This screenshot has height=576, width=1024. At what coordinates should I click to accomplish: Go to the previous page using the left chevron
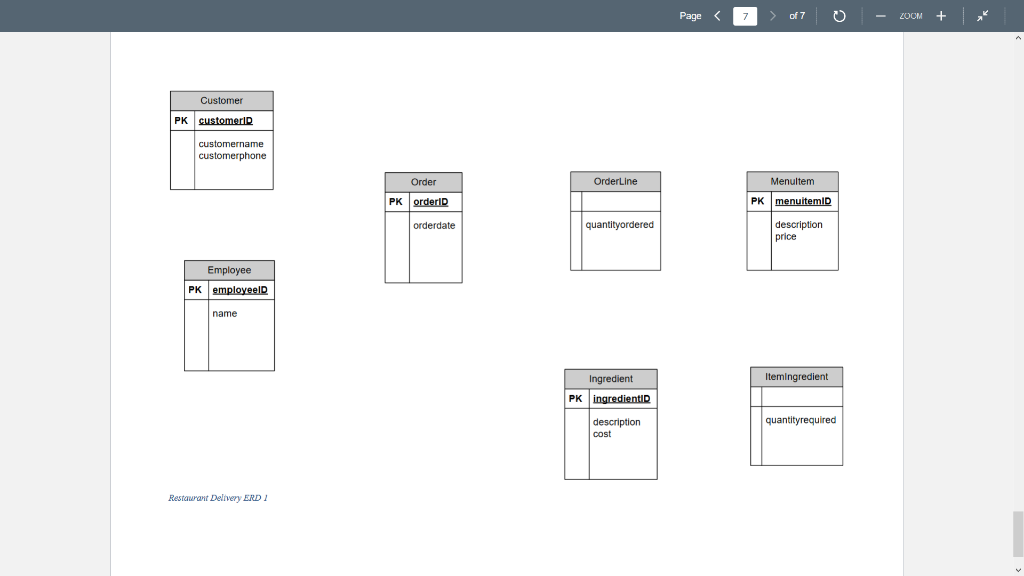tap(716, 15)
